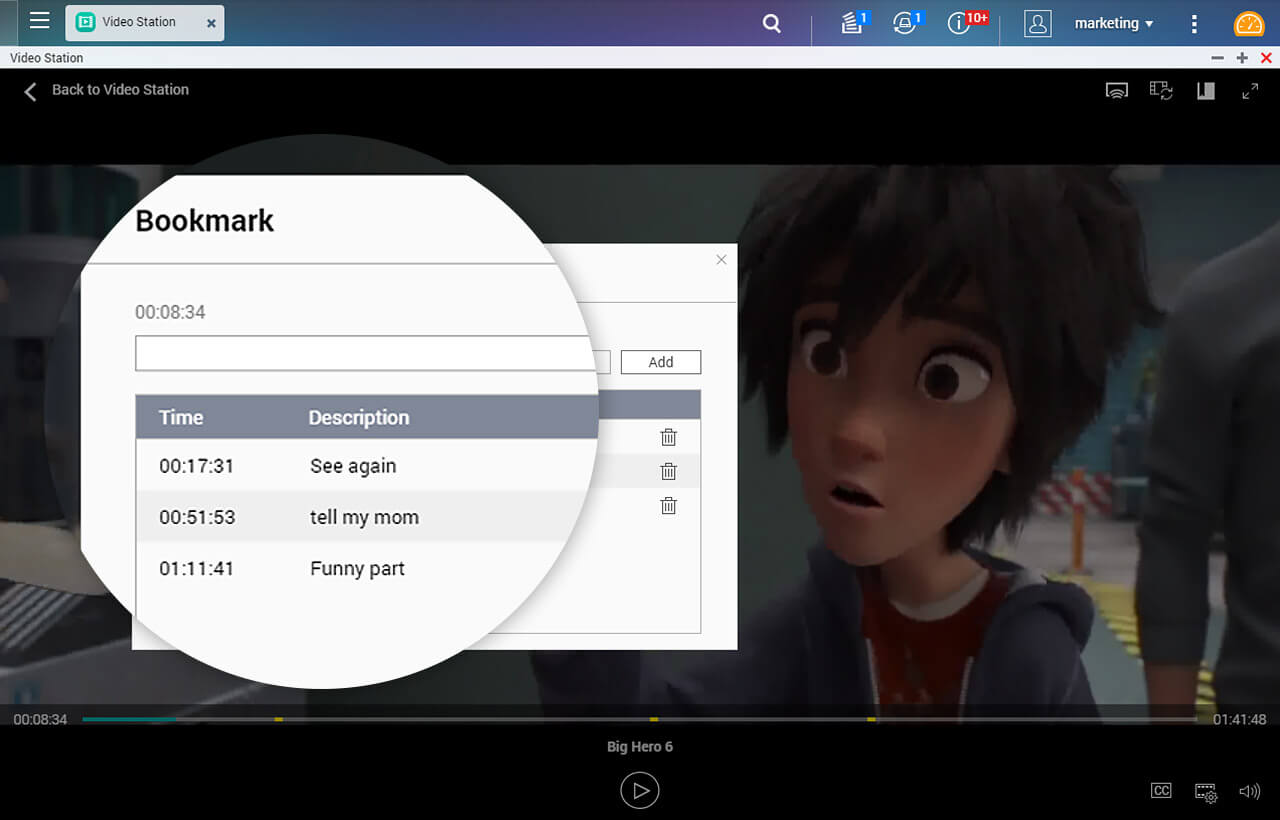Close the Video Station tab

(210, 23)
